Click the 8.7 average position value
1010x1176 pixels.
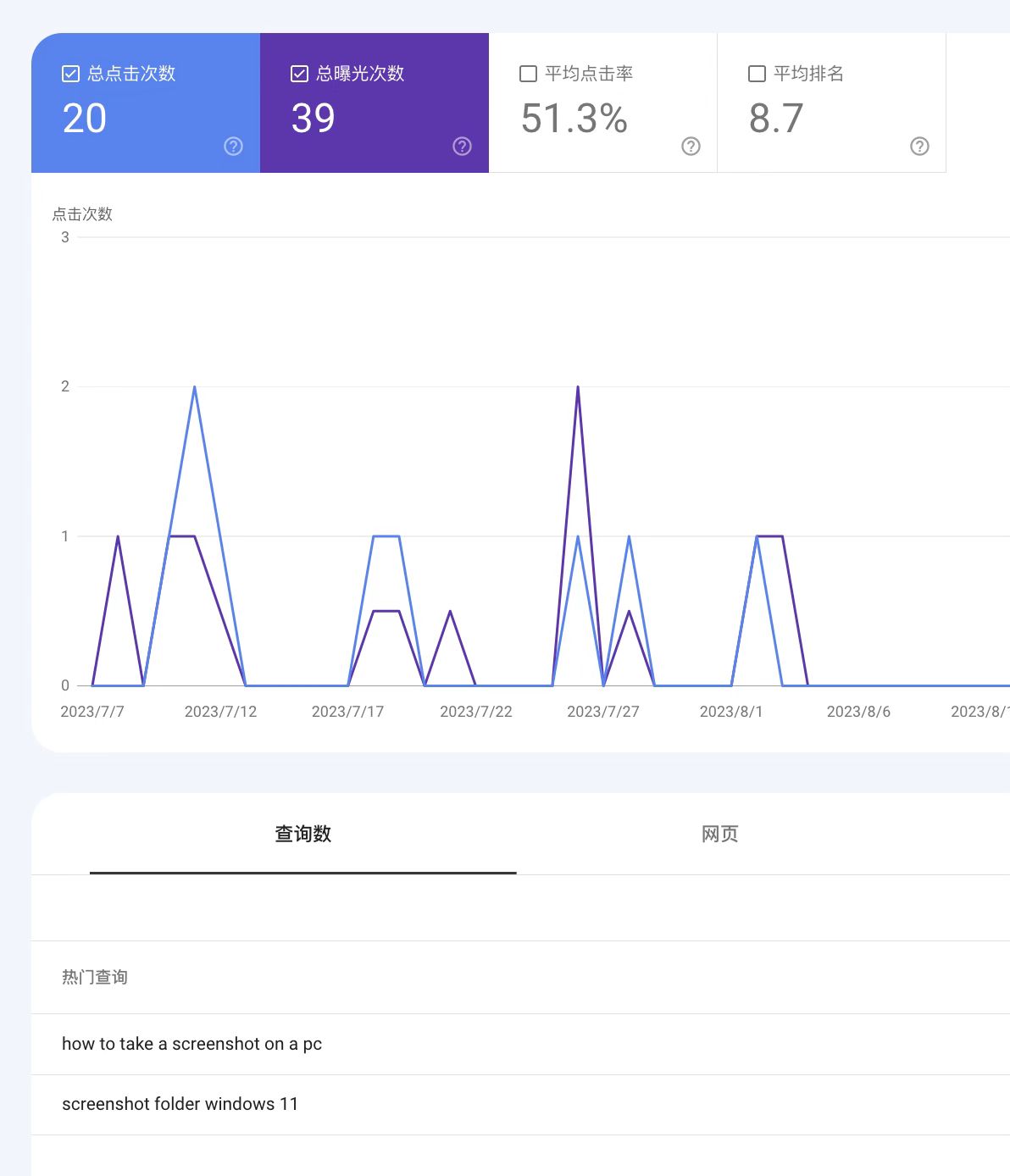776,119
